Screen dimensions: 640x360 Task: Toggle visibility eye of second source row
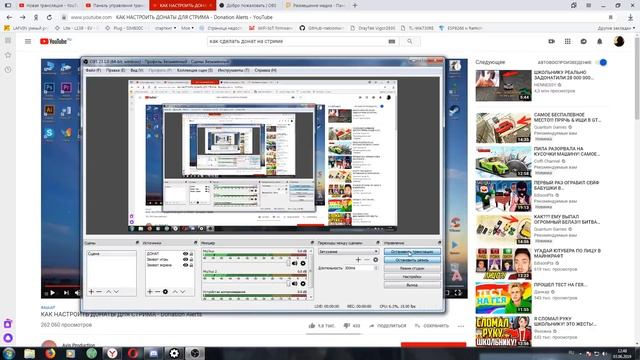pyautogui.click(x=185, y=260)
